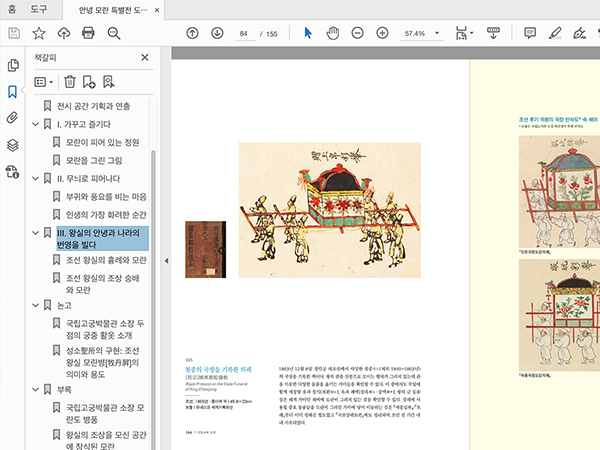
Task: Click the bookmarks panel vertical scrollbar
Action: [153, 300]
